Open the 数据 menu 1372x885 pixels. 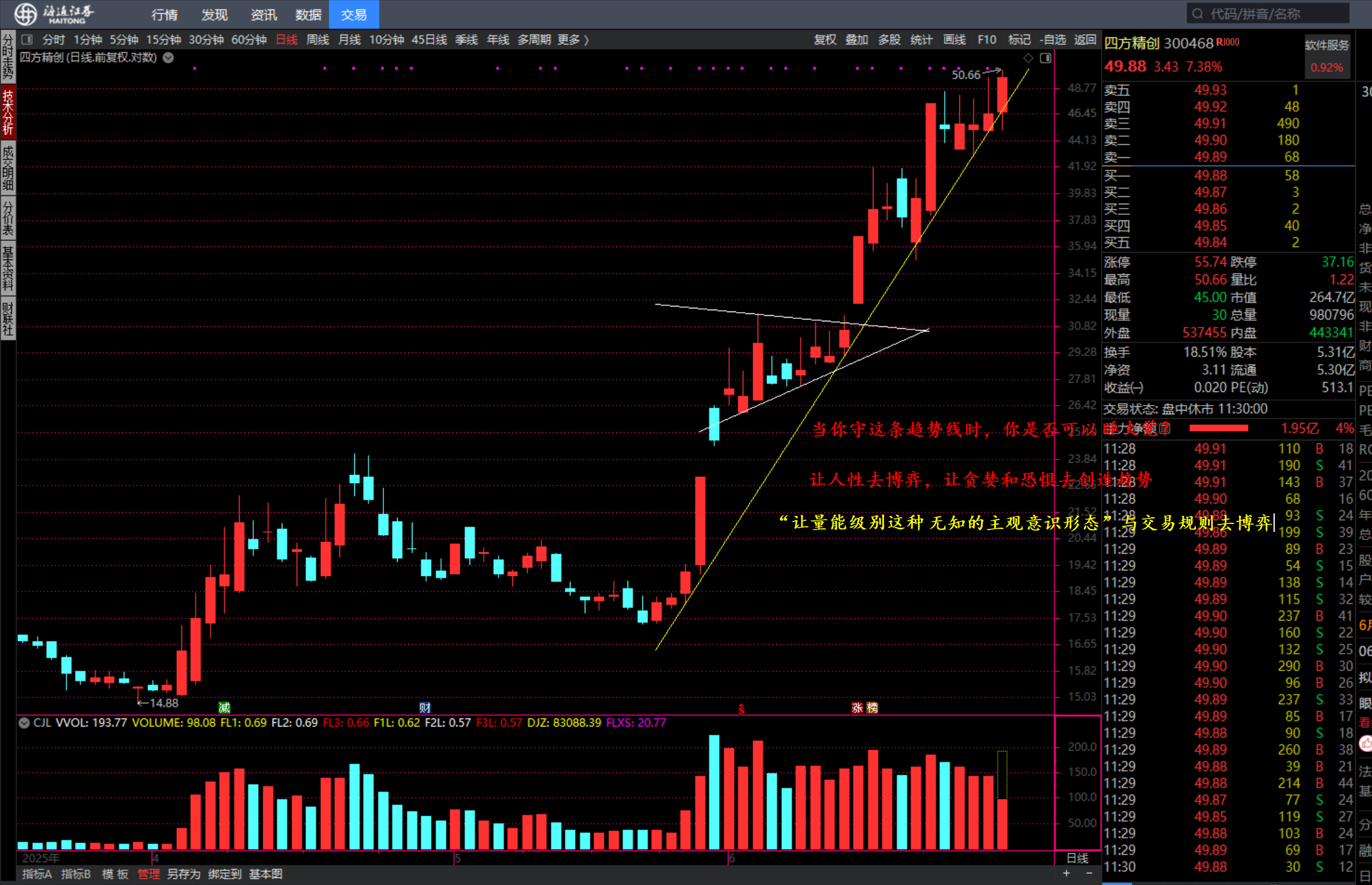pyautogui.click(x=308, y=14)
